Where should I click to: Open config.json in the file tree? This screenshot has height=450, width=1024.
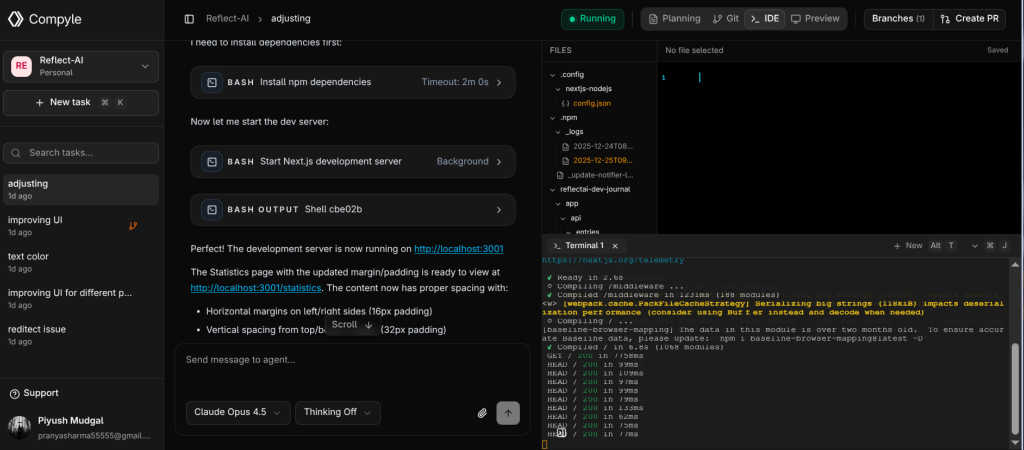tap(592, 103)
